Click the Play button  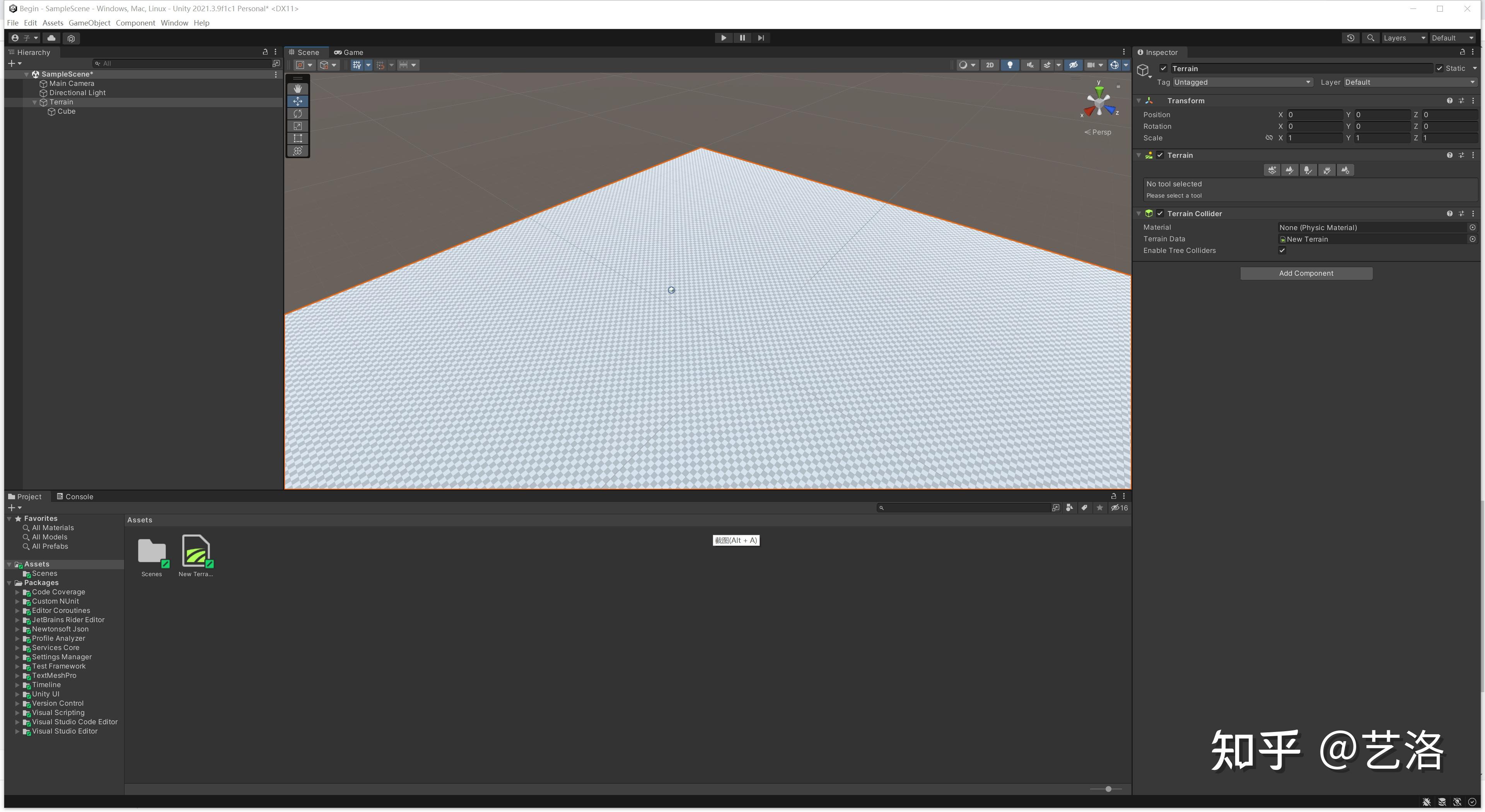tap(724, 38)
